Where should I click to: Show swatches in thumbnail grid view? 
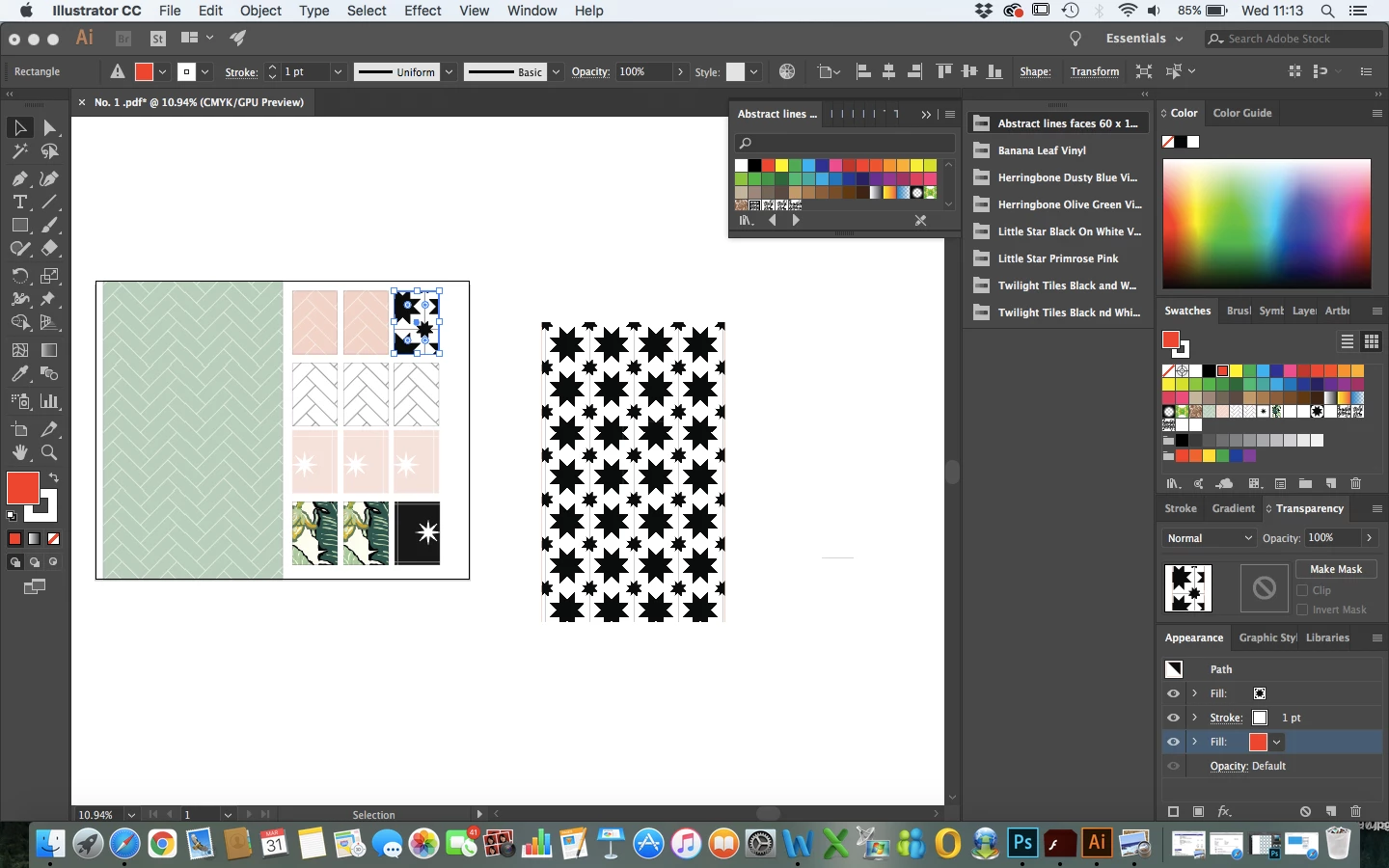tap(1371, 341)
